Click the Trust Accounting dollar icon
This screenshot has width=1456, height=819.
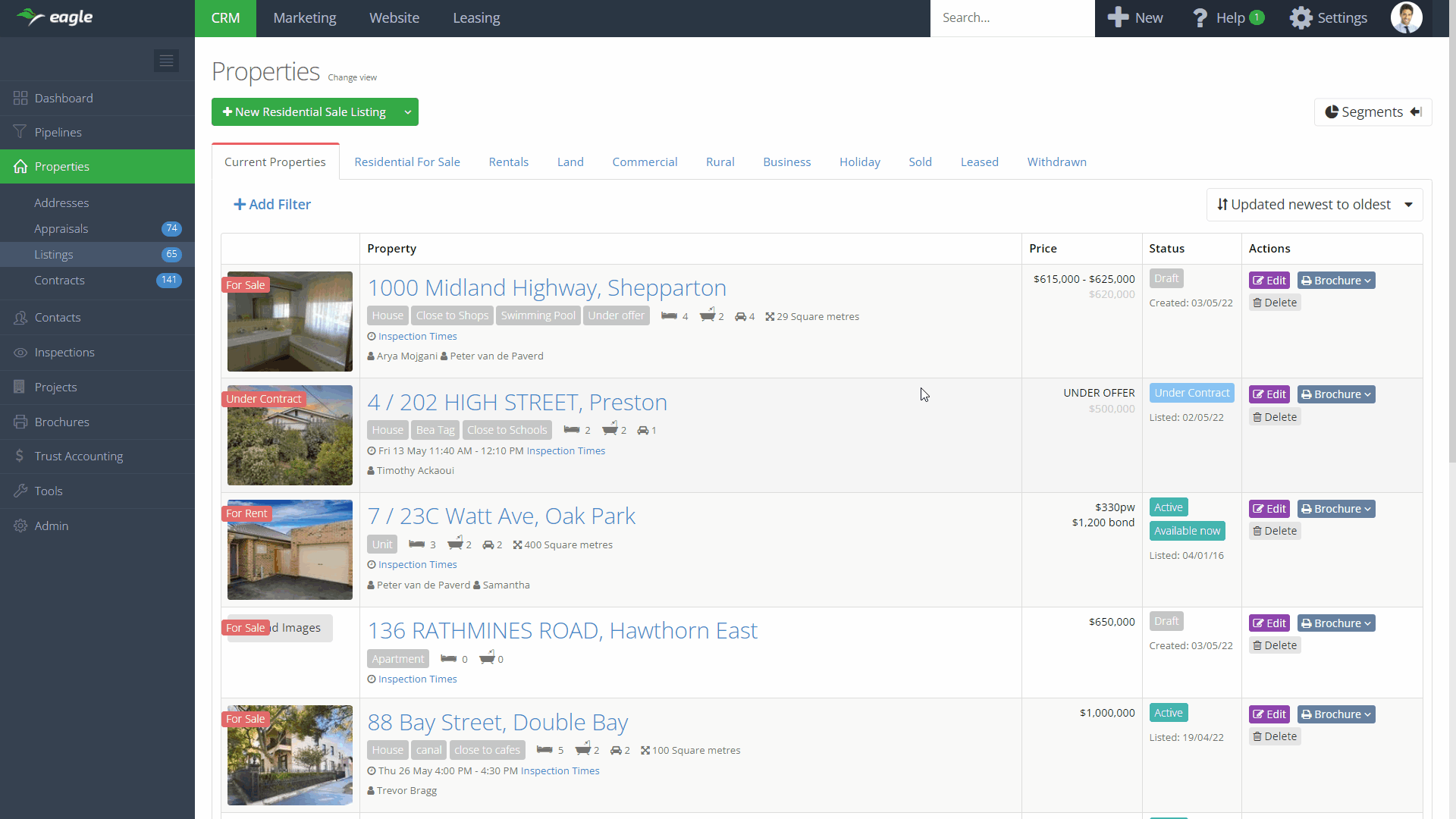pos(20,456)
